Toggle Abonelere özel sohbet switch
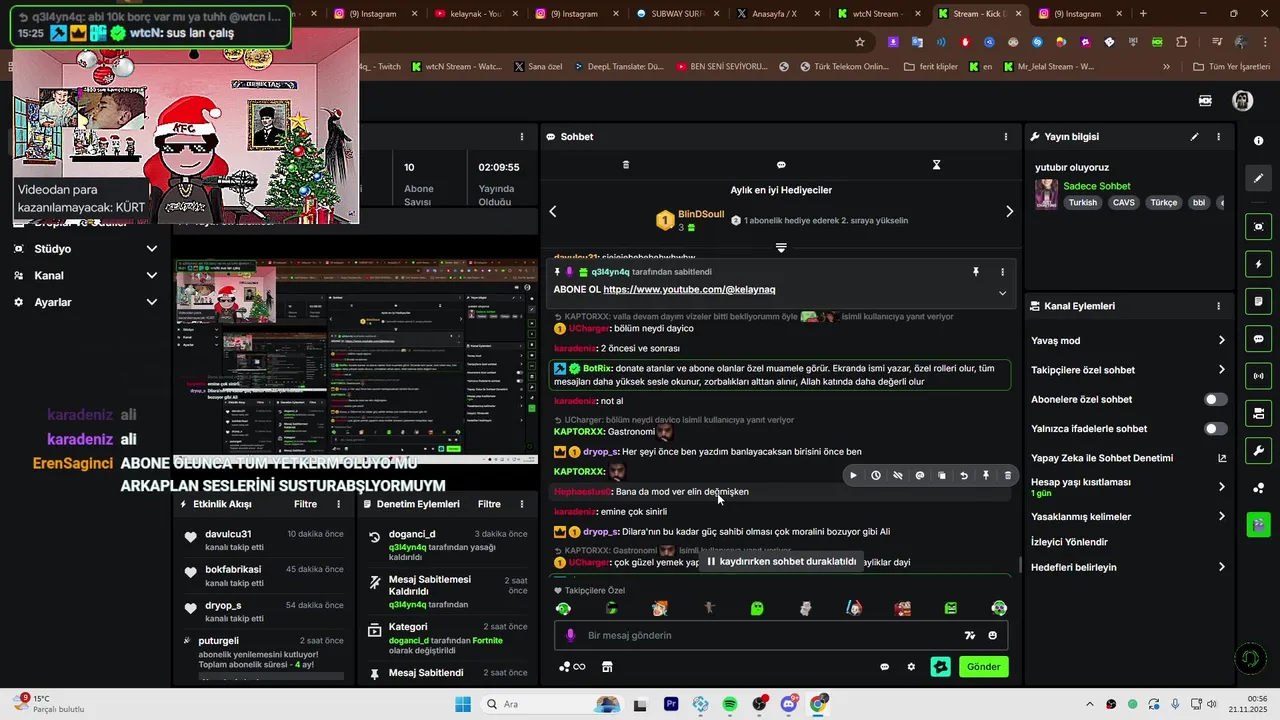 tap(1215, 399)
